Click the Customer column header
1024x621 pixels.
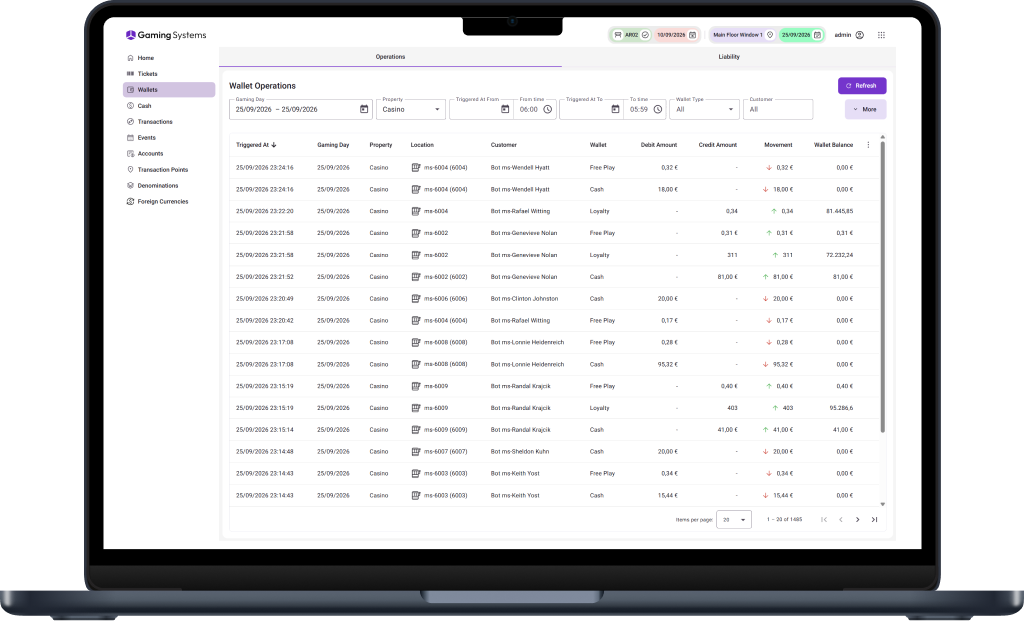(504, 145)
